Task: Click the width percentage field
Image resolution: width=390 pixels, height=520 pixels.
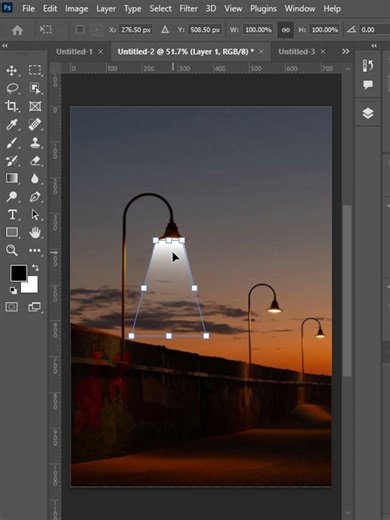Action: [x=258, y=30]
